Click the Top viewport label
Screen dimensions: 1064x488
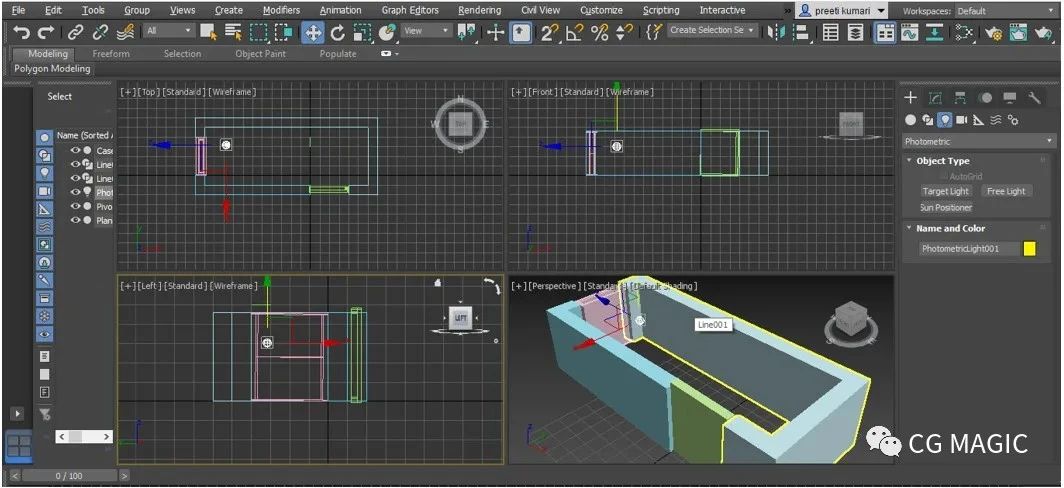tap(147, 92)
